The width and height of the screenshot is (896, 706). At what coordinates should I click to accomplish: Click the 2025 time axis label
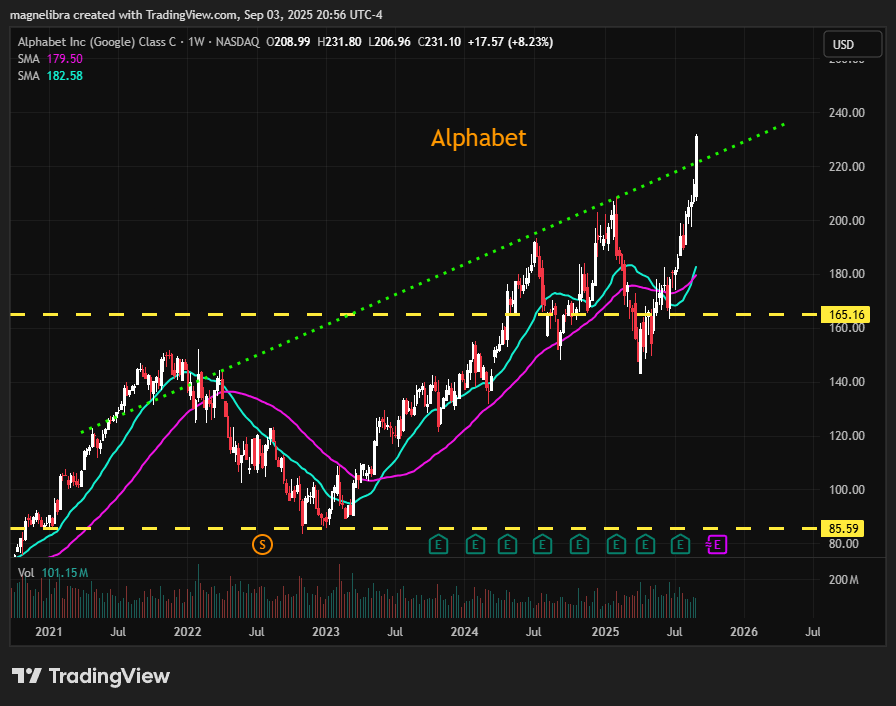[x=605, y=632]
